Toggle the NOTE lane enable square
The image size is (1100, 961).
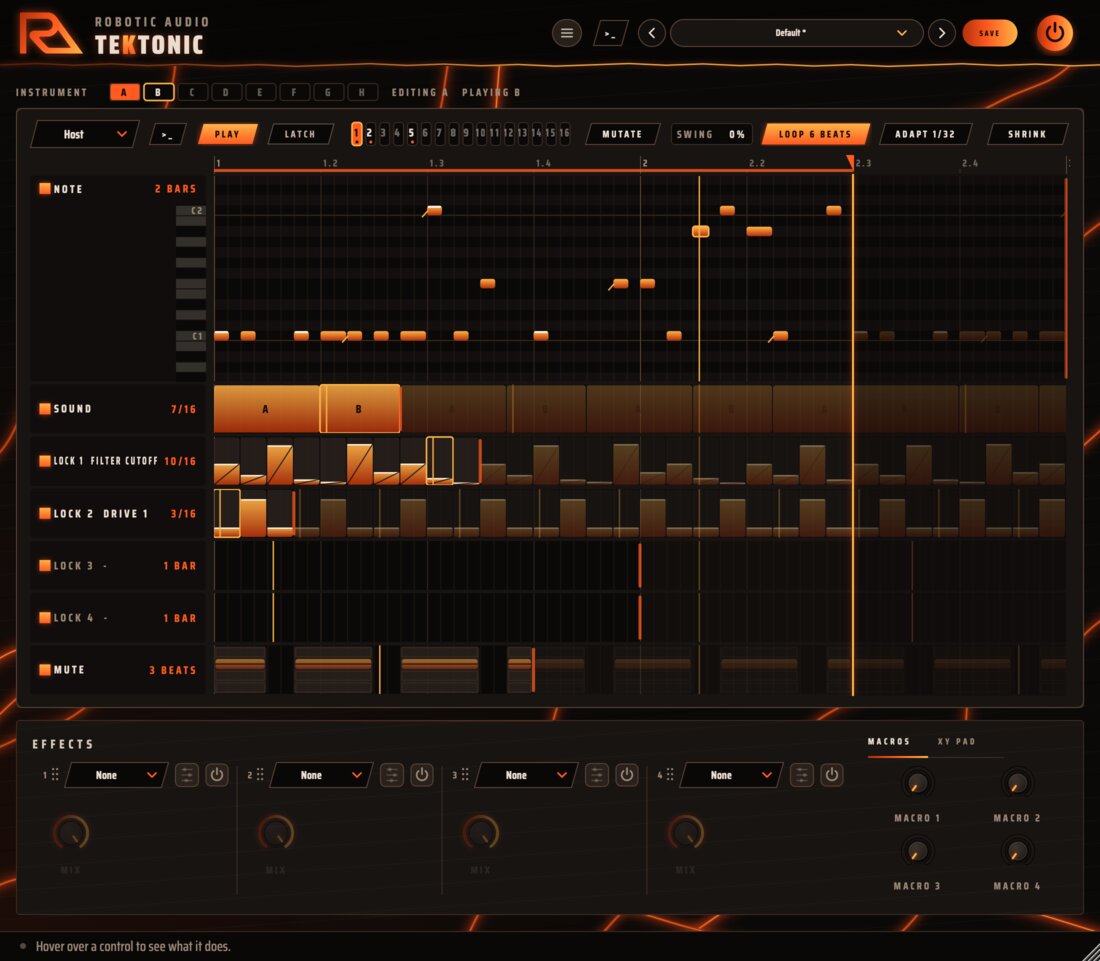tap(45, 189)
